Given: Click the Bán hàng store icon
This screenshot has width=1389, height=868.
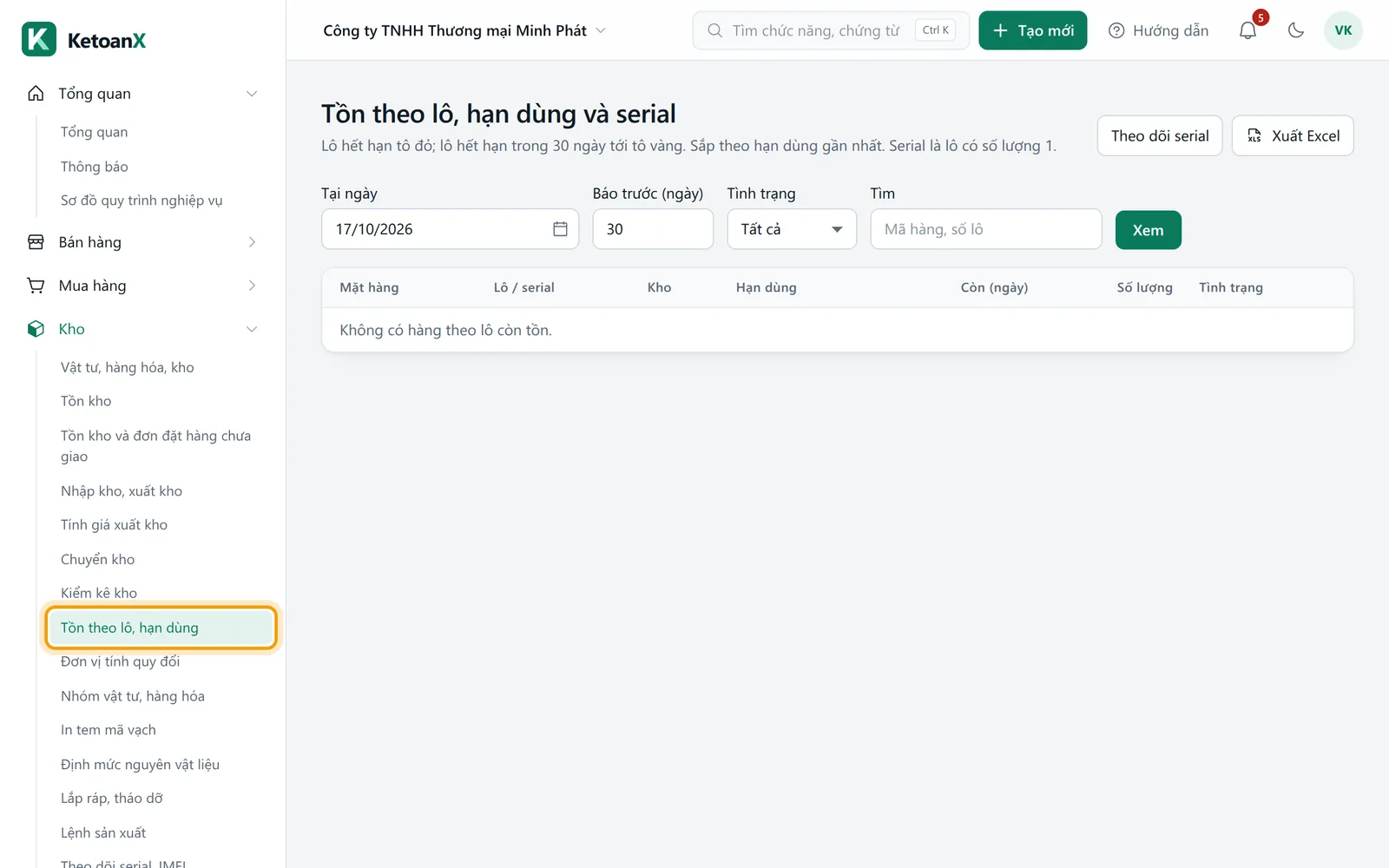Looking at the screenshot, I should [x=36, y=242].
